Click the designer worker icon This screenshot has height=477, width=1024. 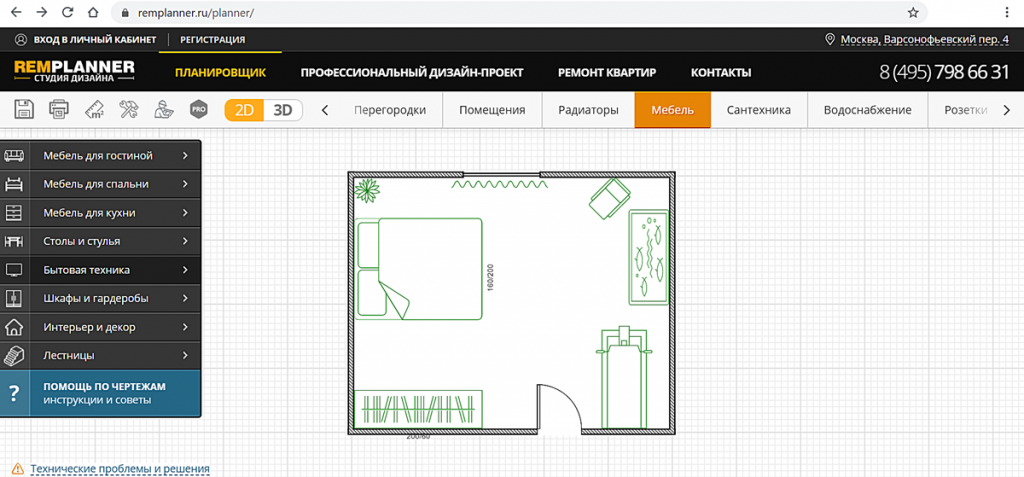pos(165,109)
